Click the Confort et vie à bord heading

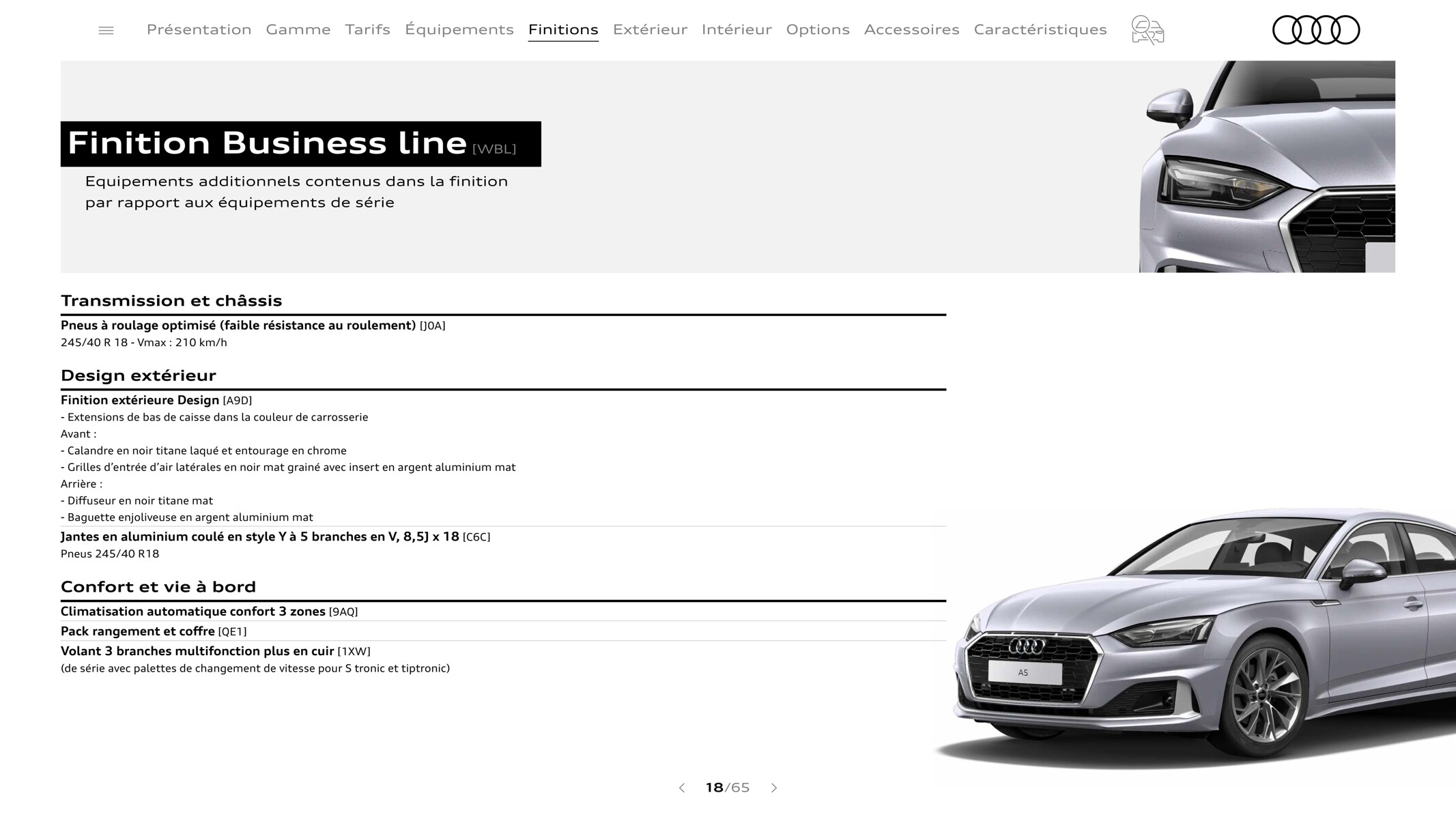pyautogui.click(x=158, y=587)
